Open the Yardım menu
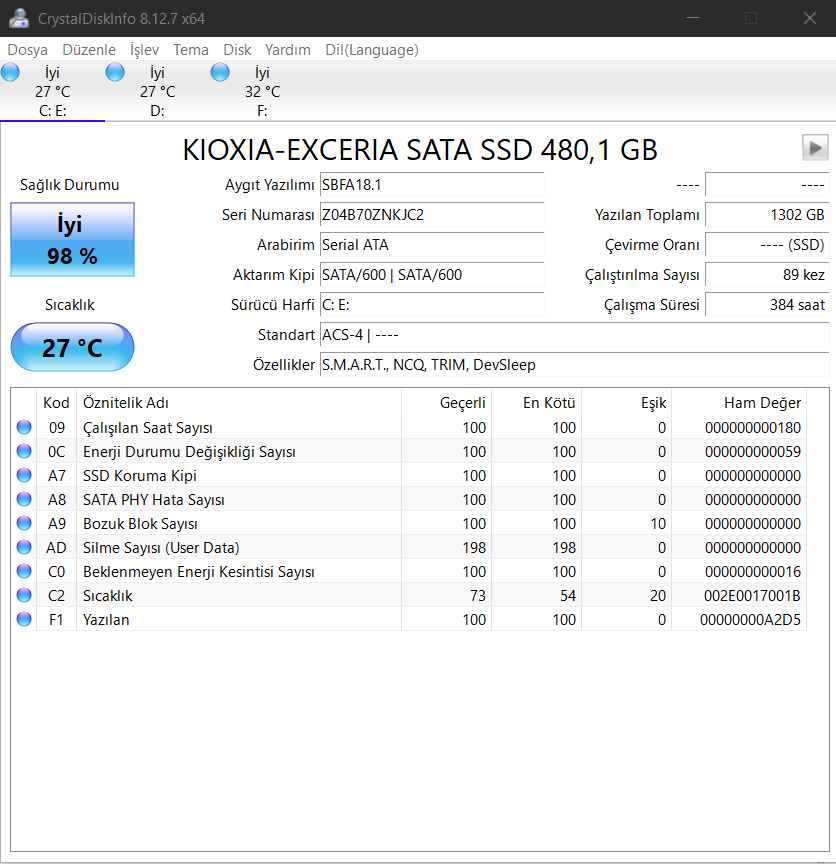The width and height of the screenshot is (836, 864). 287,50
